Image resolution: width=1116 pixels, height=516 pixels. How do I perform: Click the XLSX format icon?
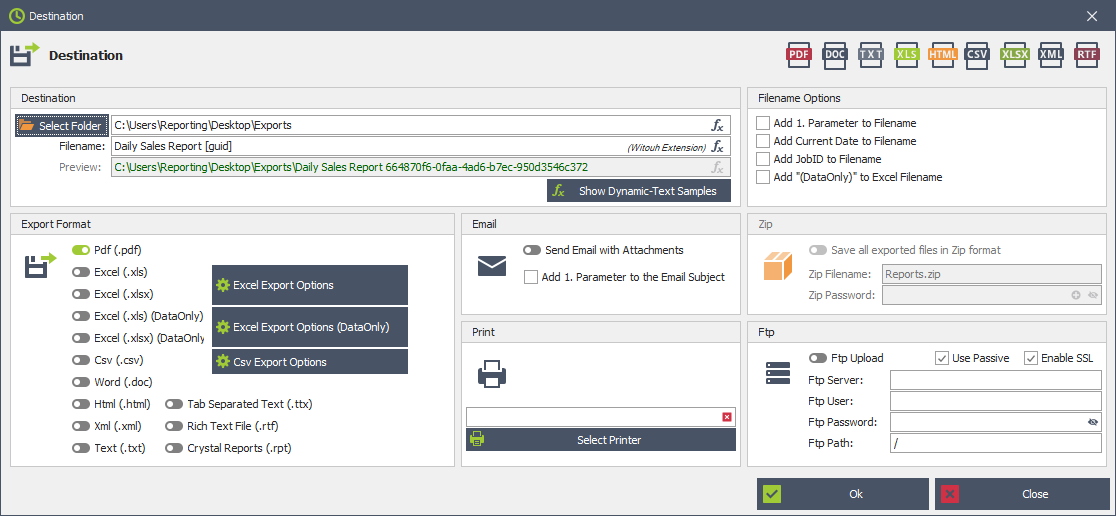point(1014,54)
